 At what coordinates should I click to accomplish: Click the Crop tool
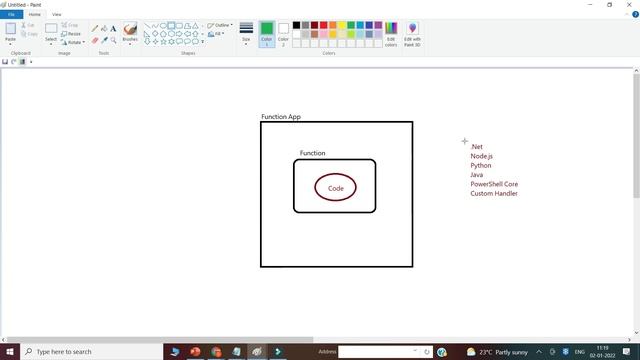69,25
